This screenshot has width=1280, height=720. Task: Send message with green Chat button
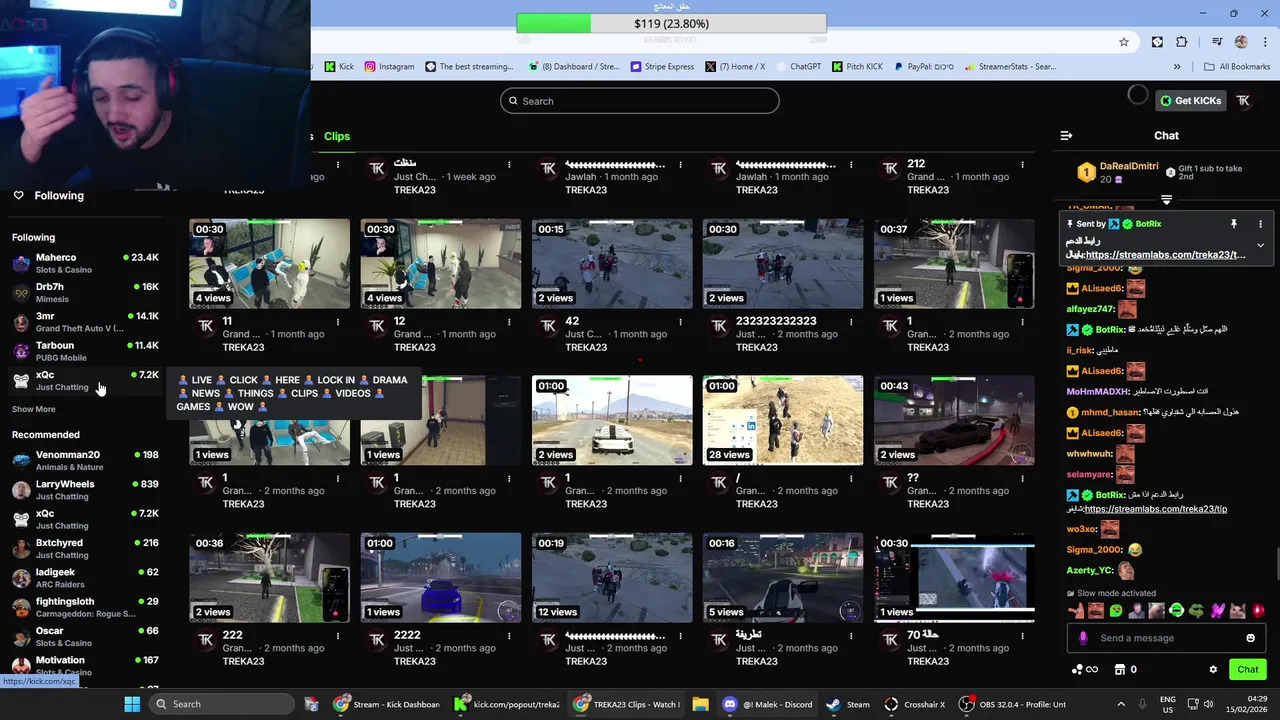pos(1248,669)
